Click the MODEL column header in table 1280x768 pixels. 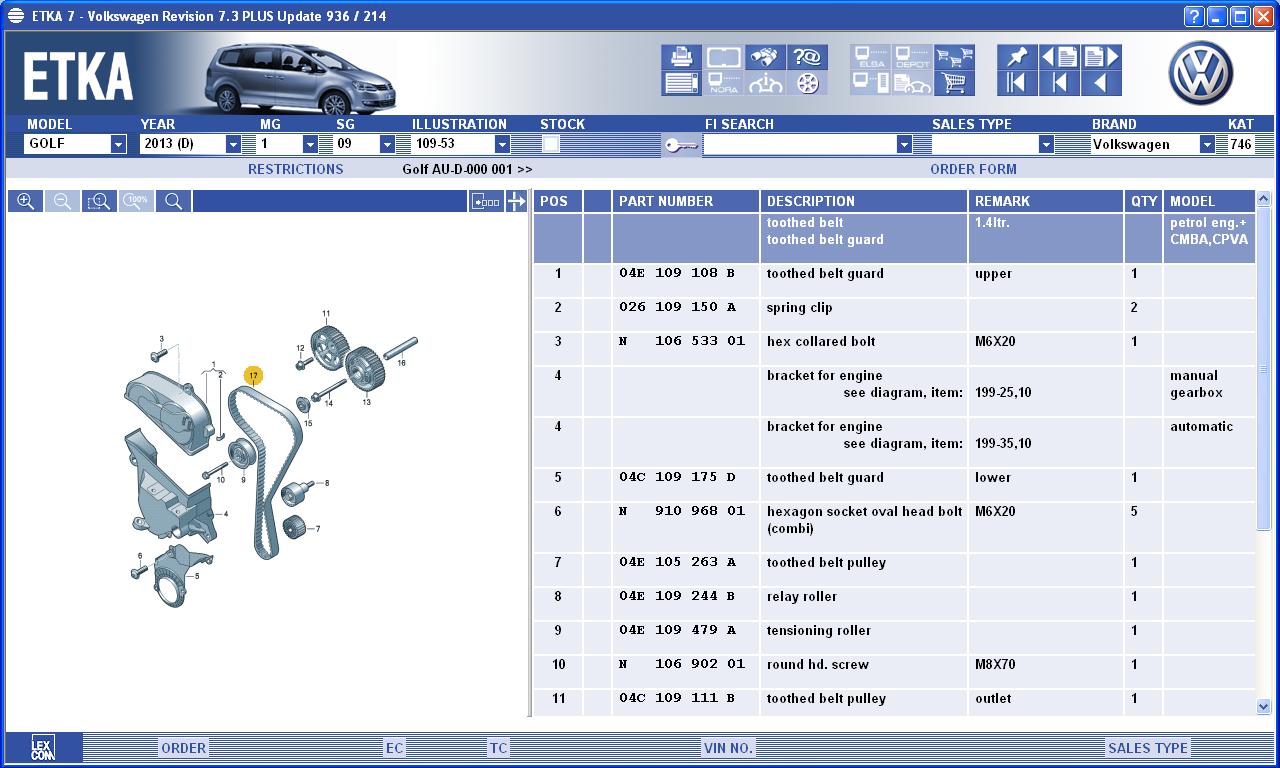pyautogui.click(x=1209, y=201)
